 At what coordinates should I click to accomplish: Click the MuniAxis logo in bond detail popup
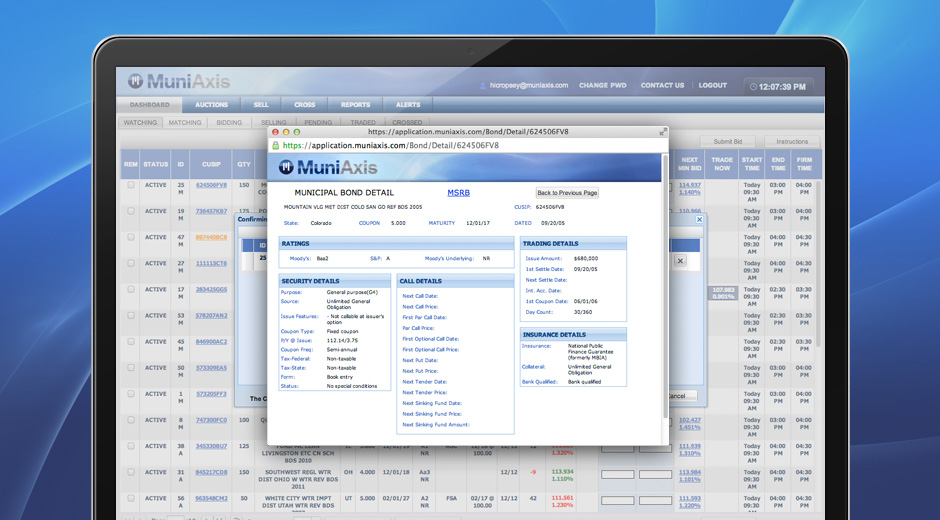click(x=328, y=167)
